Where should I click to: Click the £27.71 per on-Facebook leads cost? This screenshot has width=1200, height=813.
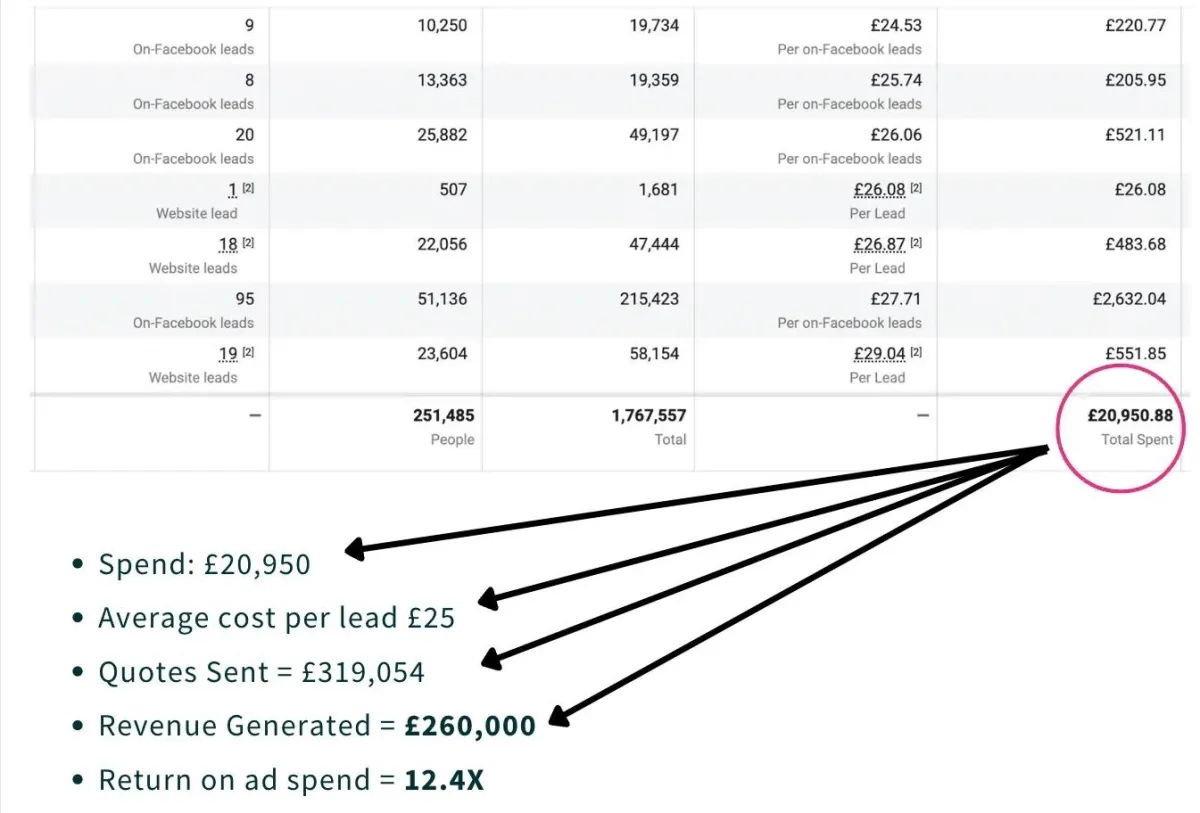pos(896,298)
